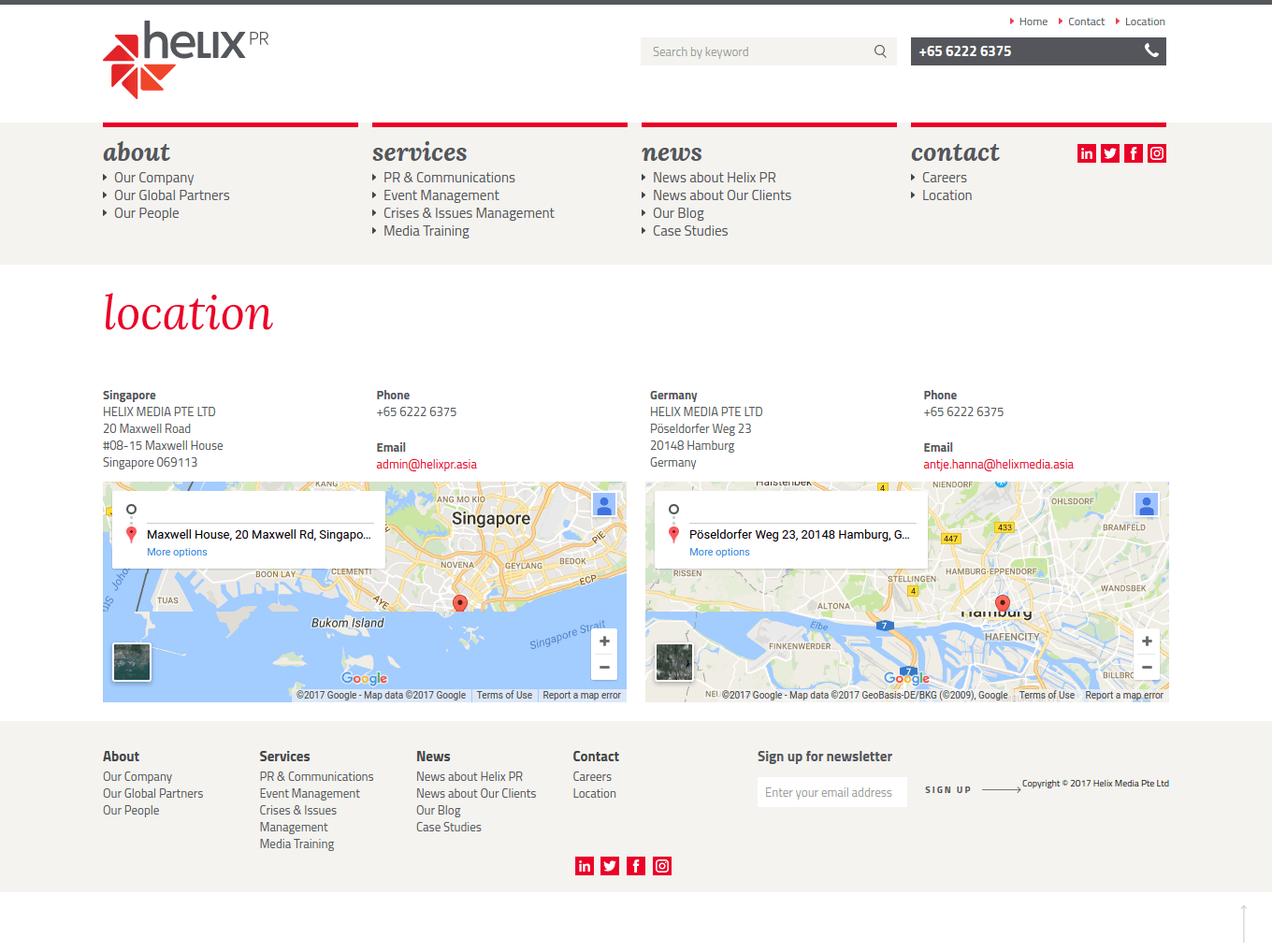Click the newsletter email address field
The image size is (1272, 952).
(831, 792)
